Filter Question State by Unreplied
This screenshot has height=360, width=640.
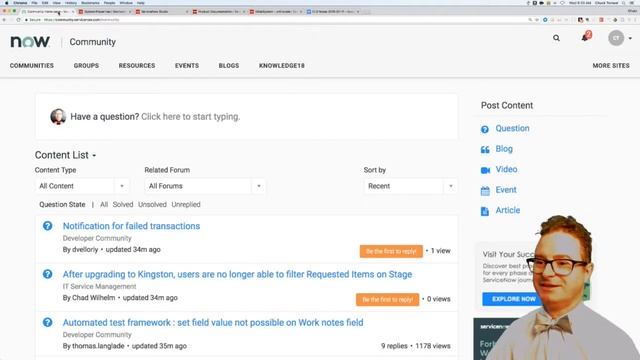coord(186,204)
